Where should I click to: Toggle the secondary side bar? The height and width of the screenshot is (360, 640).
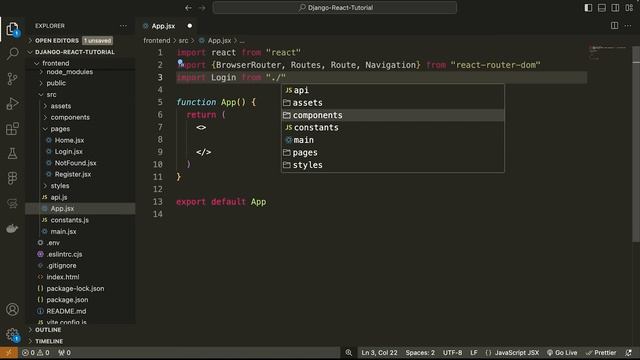tap(615, 8)
